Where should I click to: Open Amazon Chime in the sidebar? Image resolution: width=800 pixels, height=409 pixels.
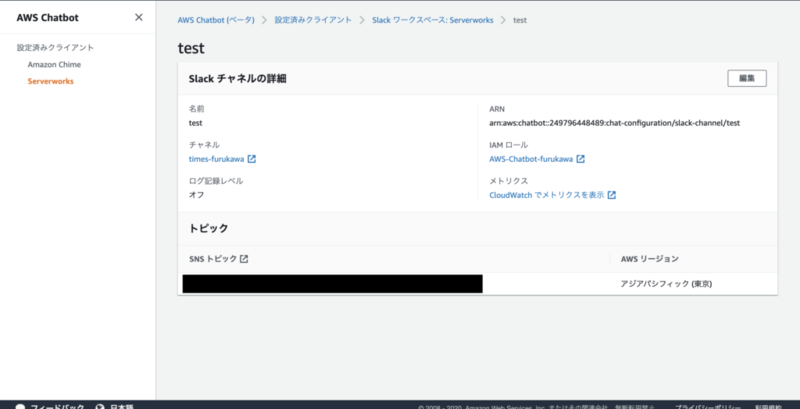click(x=54, y=65)
